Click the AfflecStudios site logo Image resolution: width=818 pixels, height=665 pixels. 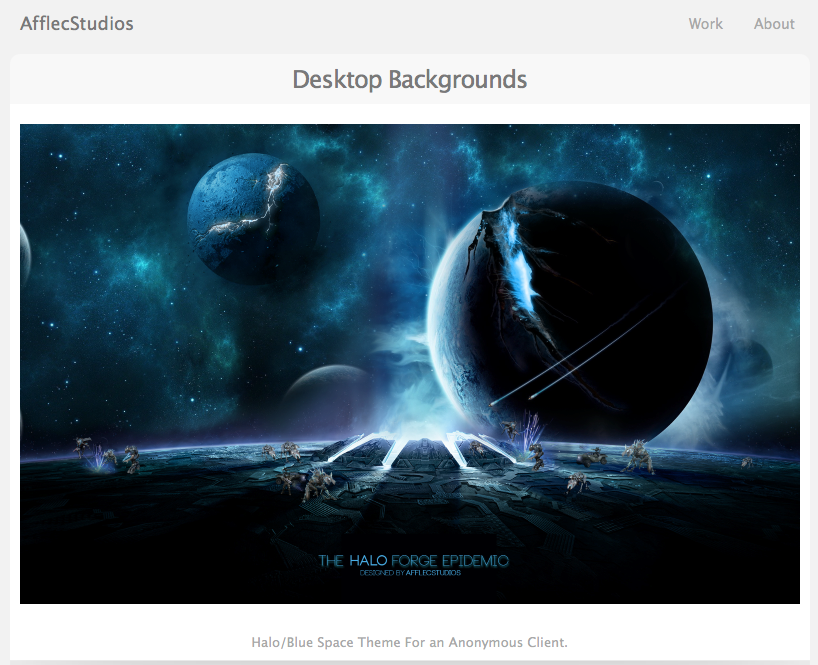click(x=78, y=23)
